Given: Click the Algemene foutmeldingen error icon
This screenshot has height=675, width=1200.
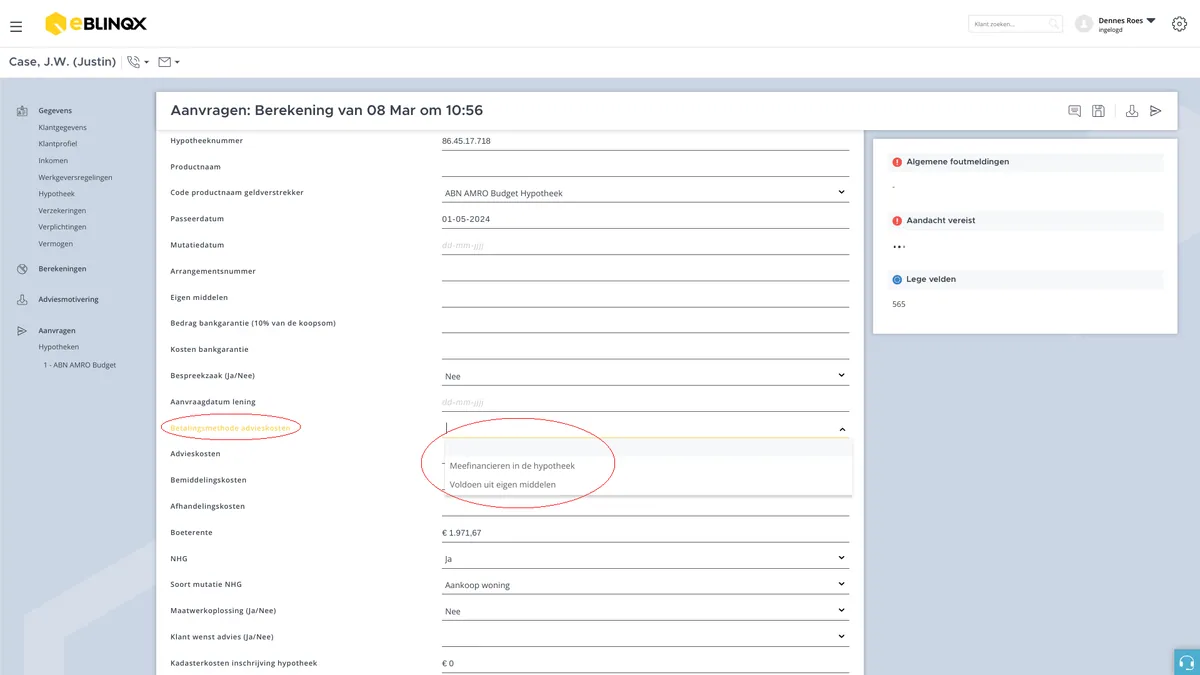Looking at the screenshot, I should click(x=897, y=162).
